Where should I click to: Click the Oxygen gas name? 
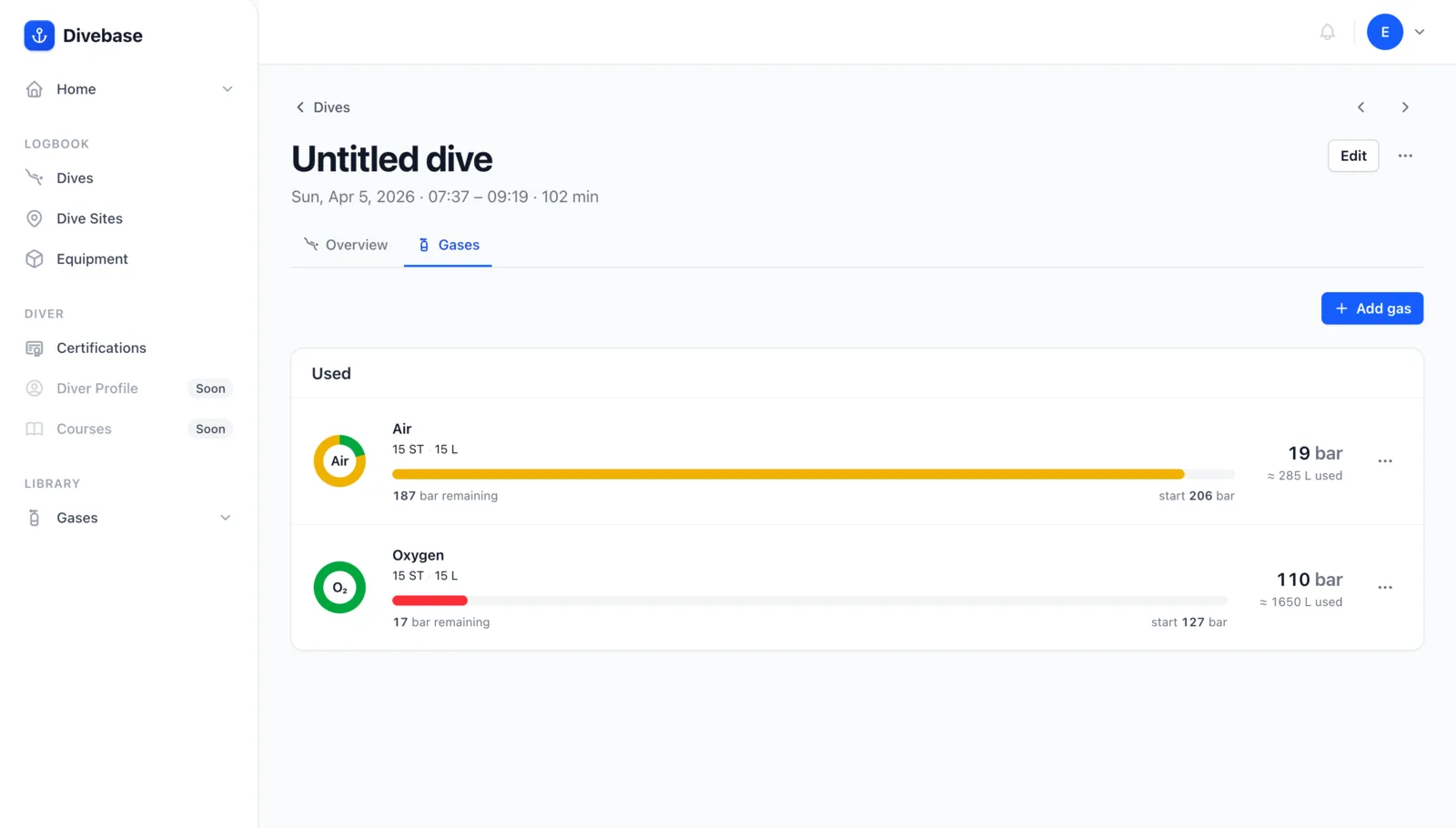[419, 555]
